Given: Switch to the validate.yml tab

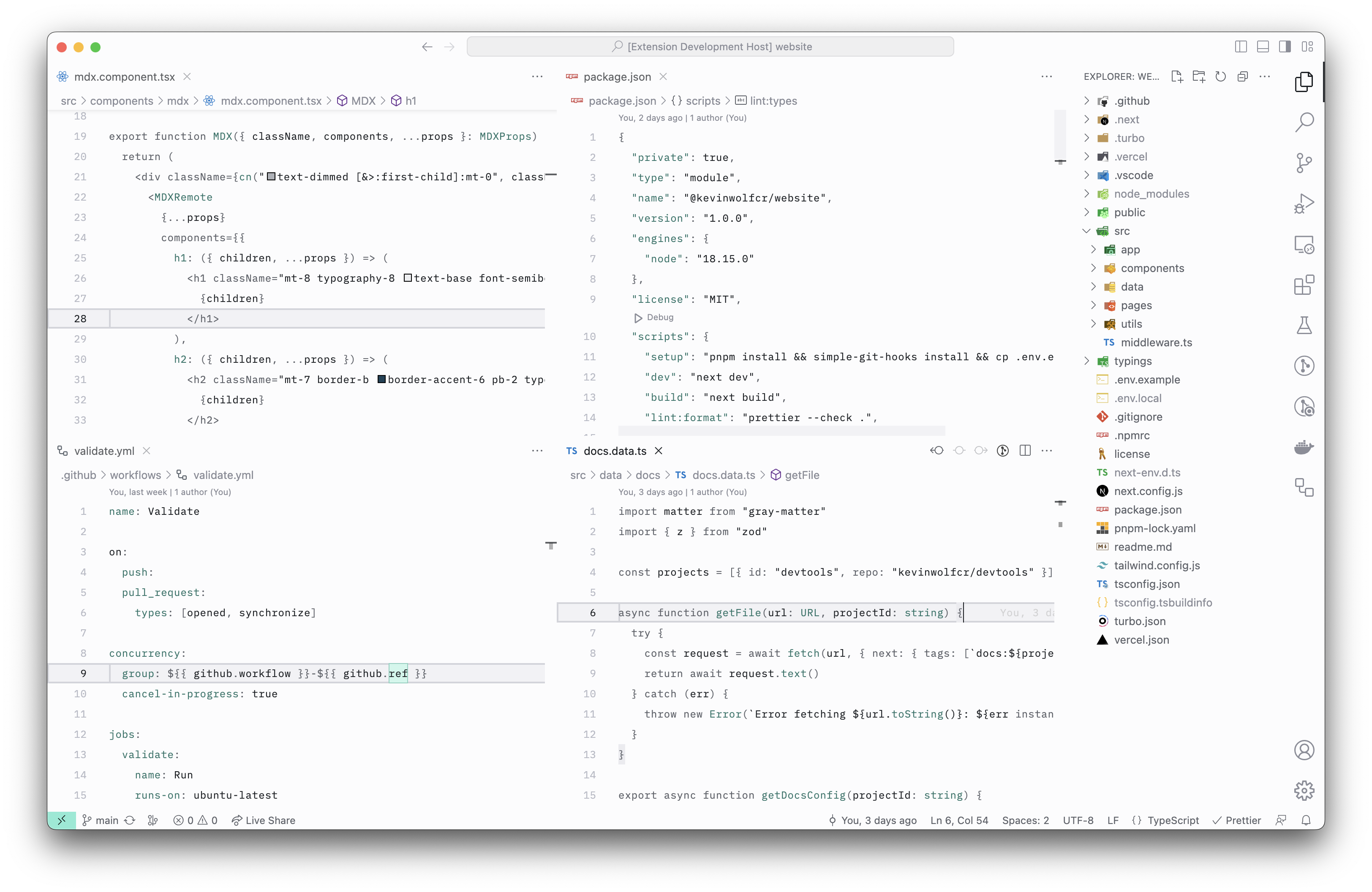Looking at the screenshot, I should click(104, 451).
